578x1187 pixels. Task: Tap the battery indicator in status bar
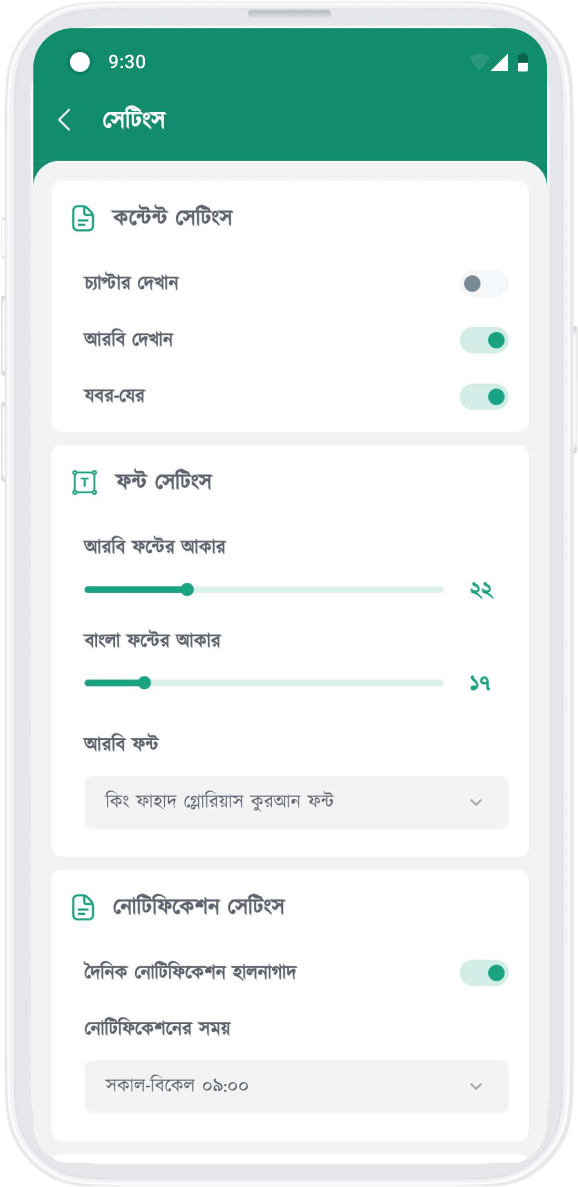[523, 63]
